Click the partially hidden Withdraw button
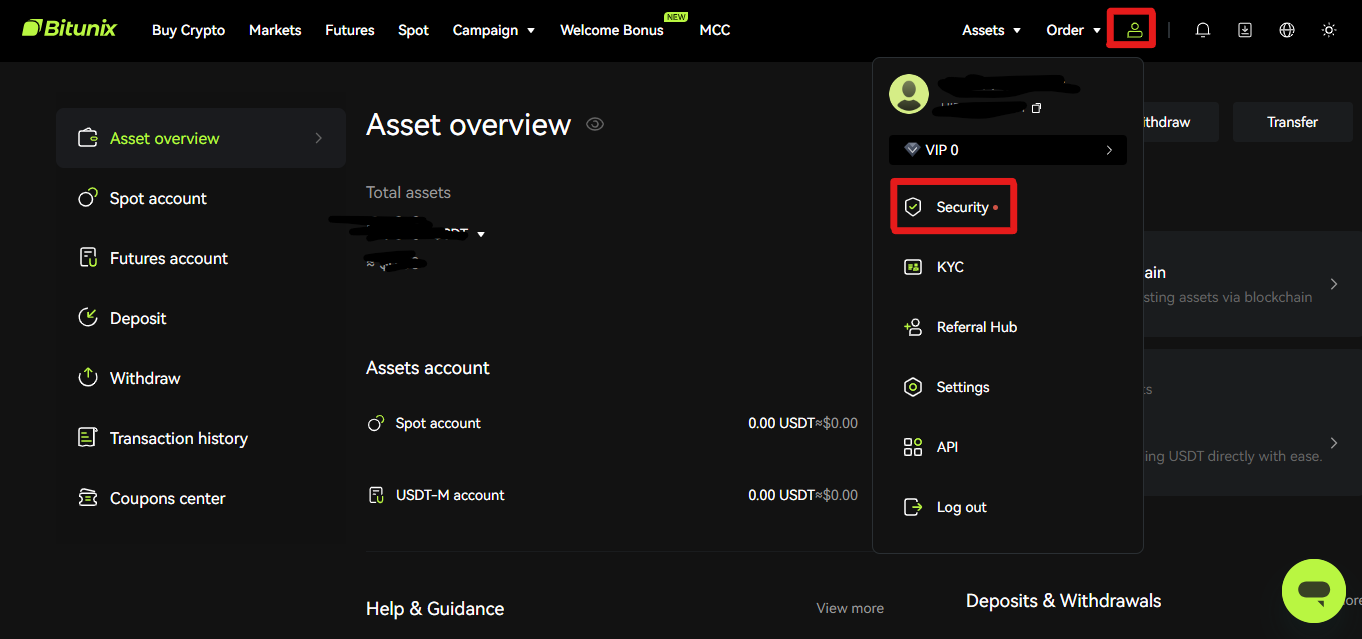1362x639 pixels. [x=1180, y=122]
